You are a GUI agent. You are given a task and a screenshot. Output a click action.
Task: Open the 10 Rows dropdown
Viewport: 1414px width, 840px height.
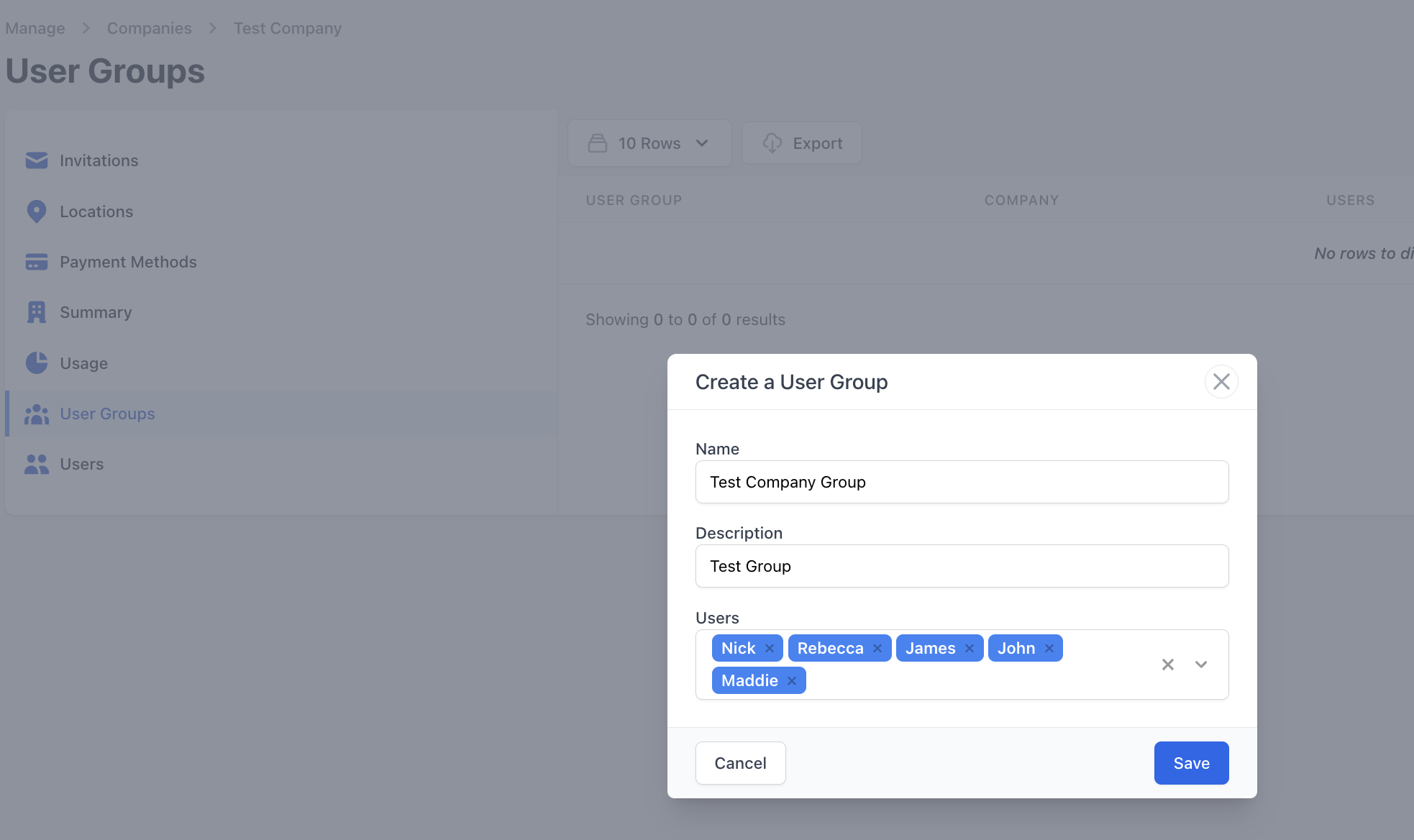(649, 143)
